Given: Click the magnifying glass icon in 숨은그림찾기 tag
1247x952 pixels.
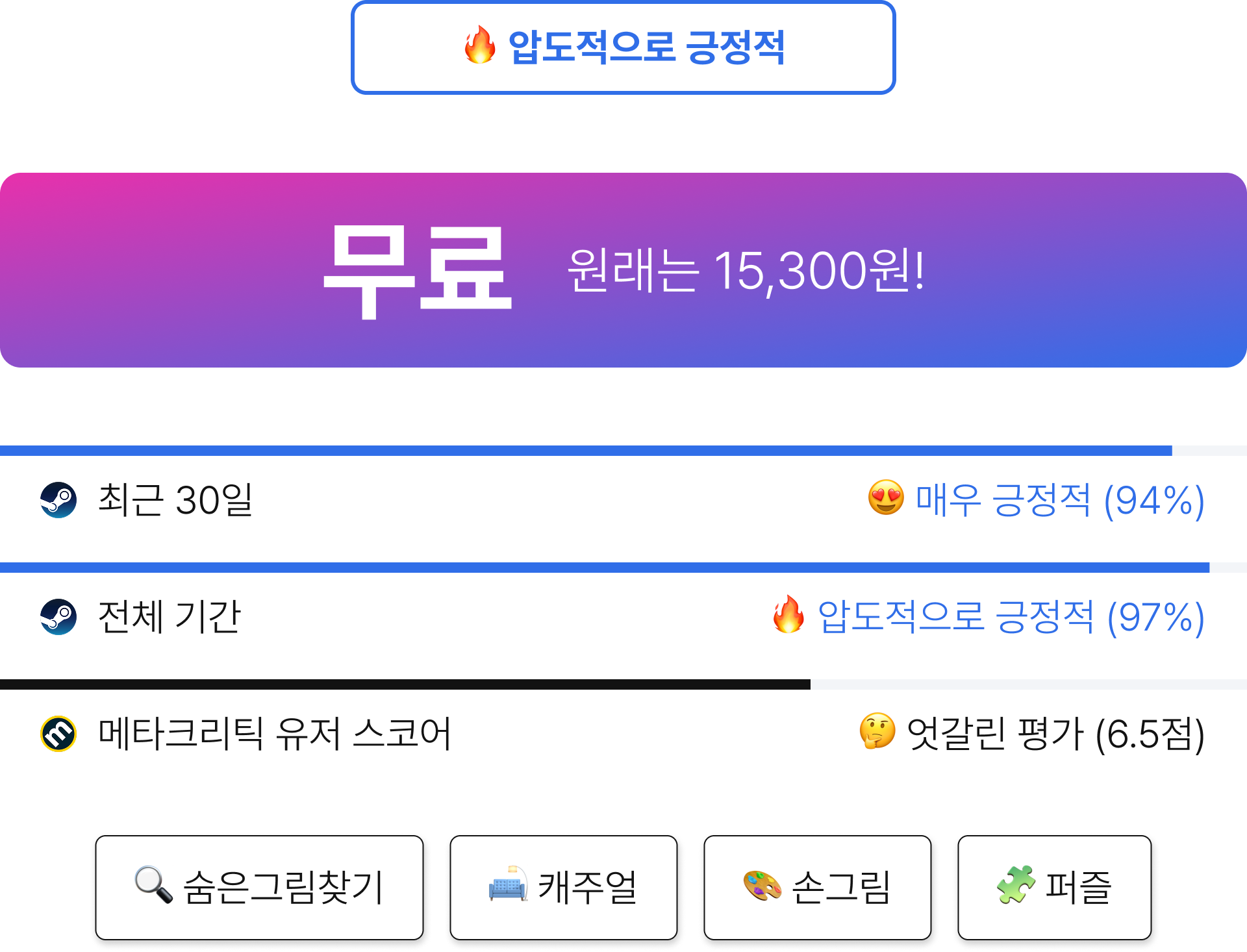Looking at the screenshot, I should click(x=153, y=885).
